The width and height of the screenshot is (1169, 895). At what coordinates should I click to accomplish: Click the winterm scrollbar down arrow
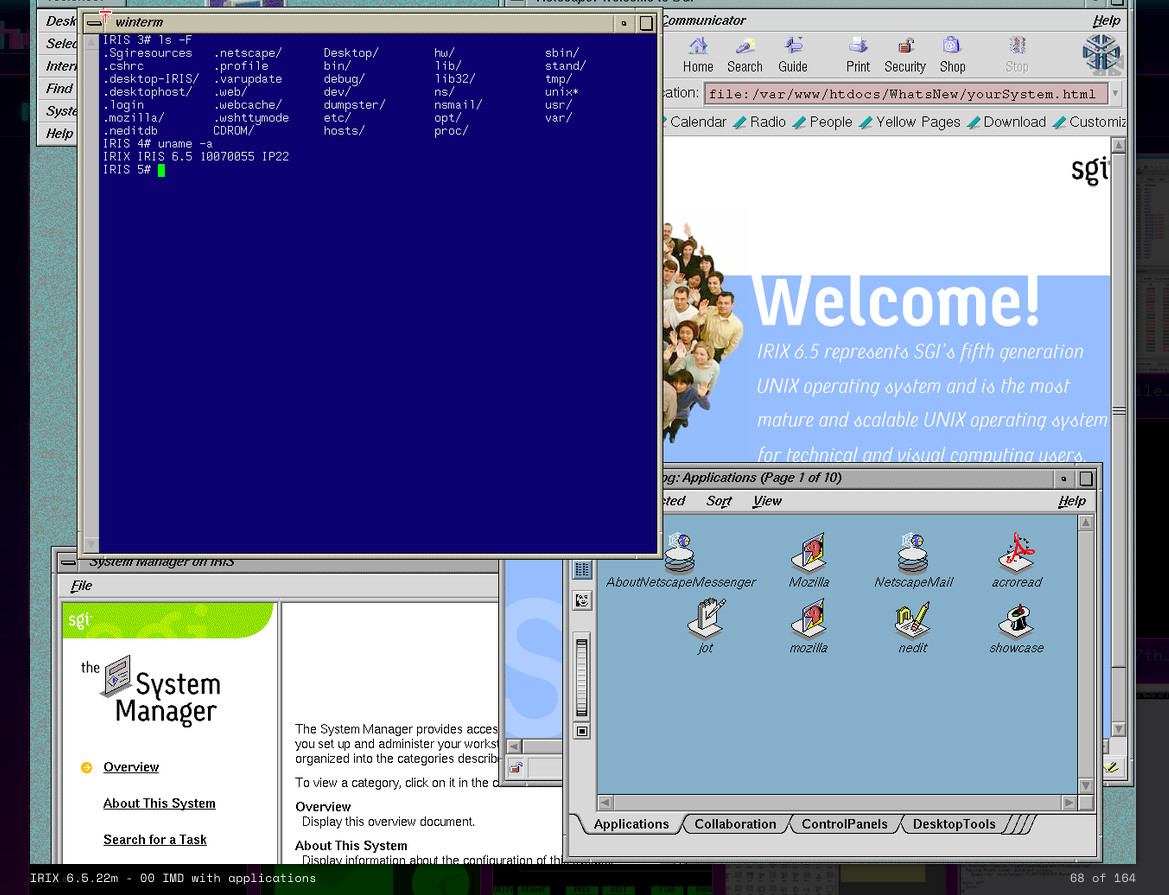coord(91,545)
